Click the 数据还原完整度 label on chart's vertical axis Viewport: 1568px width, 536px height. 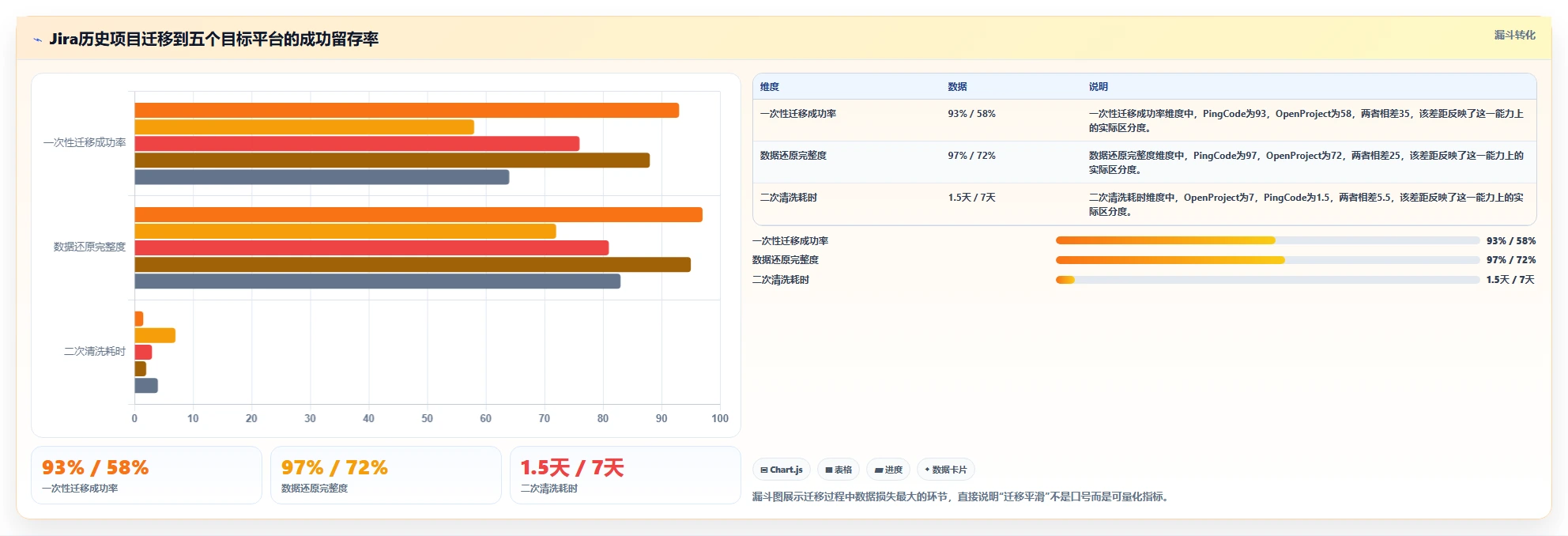pos(89,247)
